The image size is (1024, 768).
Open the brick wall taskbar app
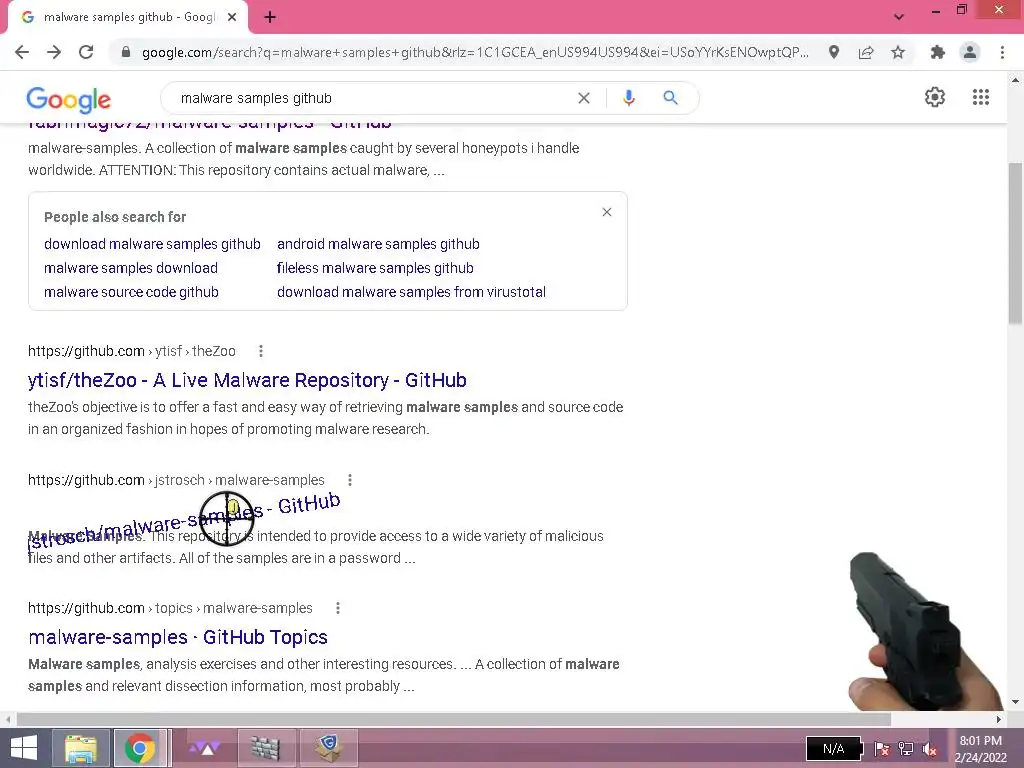(264, 748)
